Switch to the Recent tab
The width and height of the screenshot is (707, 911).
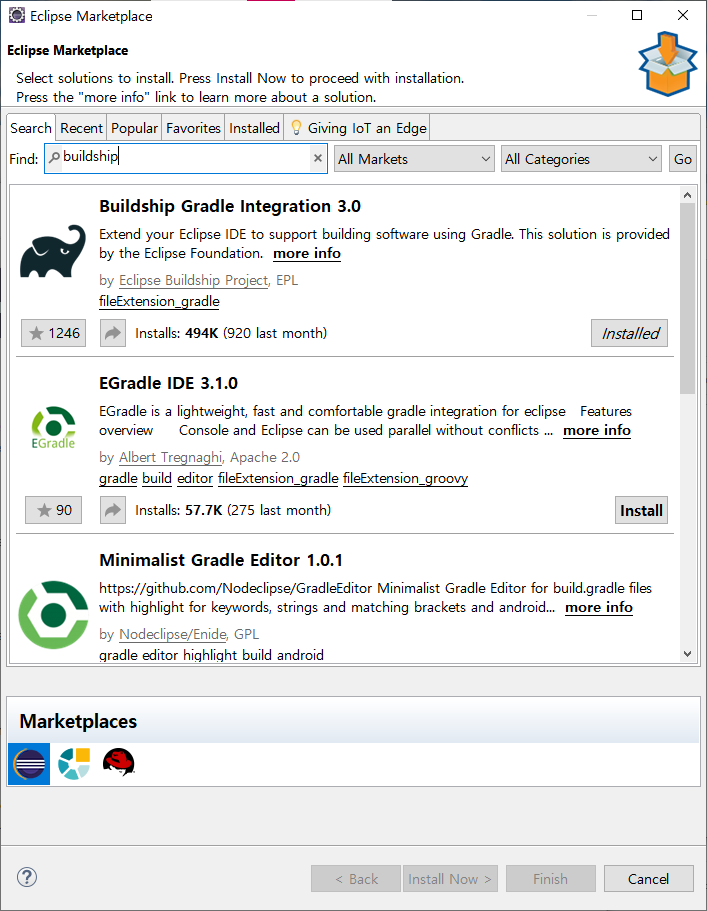[x=81, y=128]
